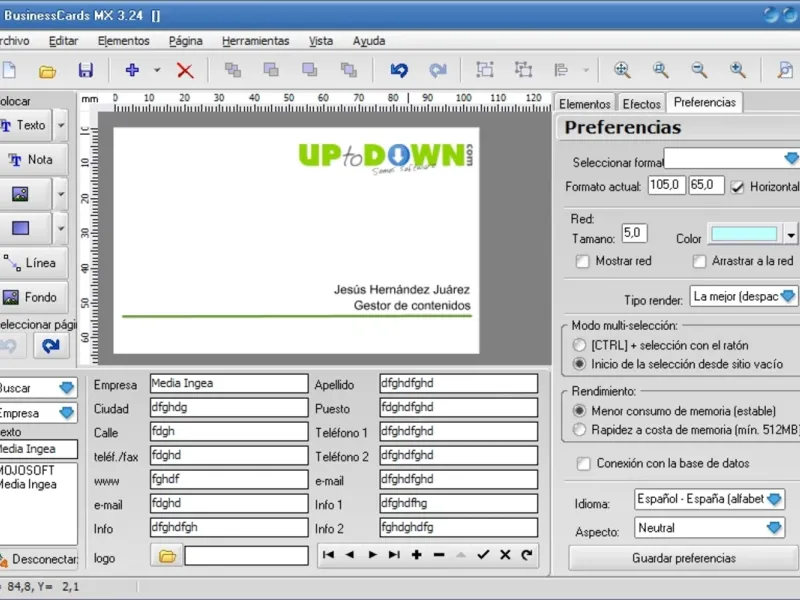Select Rapidez a costa de memoria option
The height and width of the screenshot is (600, 800).
tap(579, 430)
